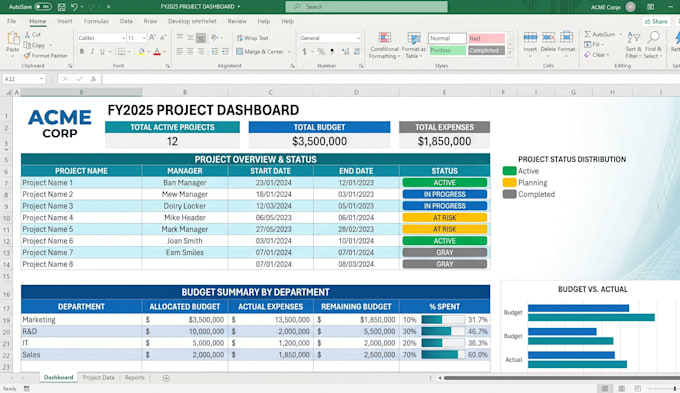Toggle Underline formatting
This screenshot has height=393, width=680.
point(102,52)
